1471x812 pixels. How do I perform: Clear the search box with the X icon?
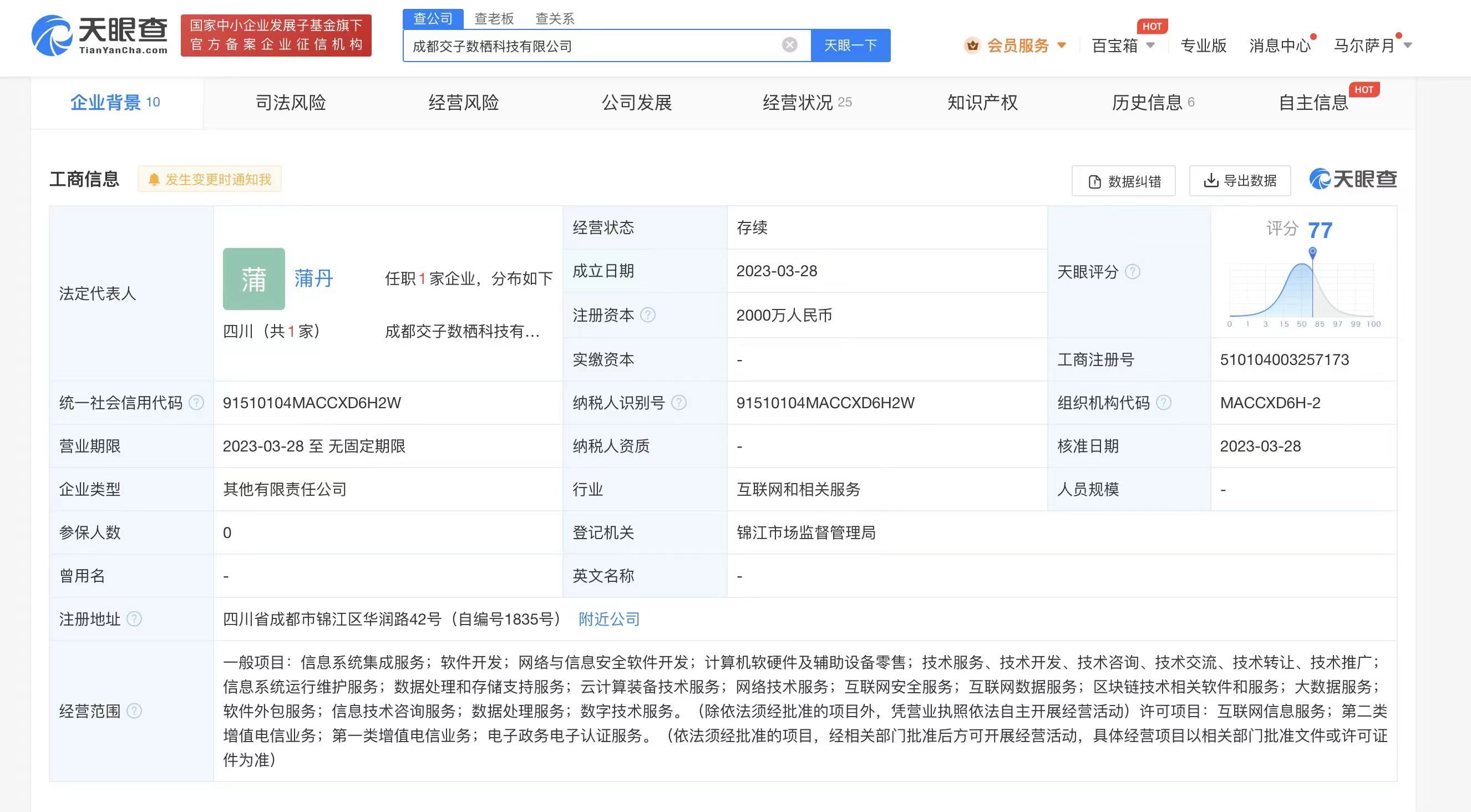tap(789, 44)
